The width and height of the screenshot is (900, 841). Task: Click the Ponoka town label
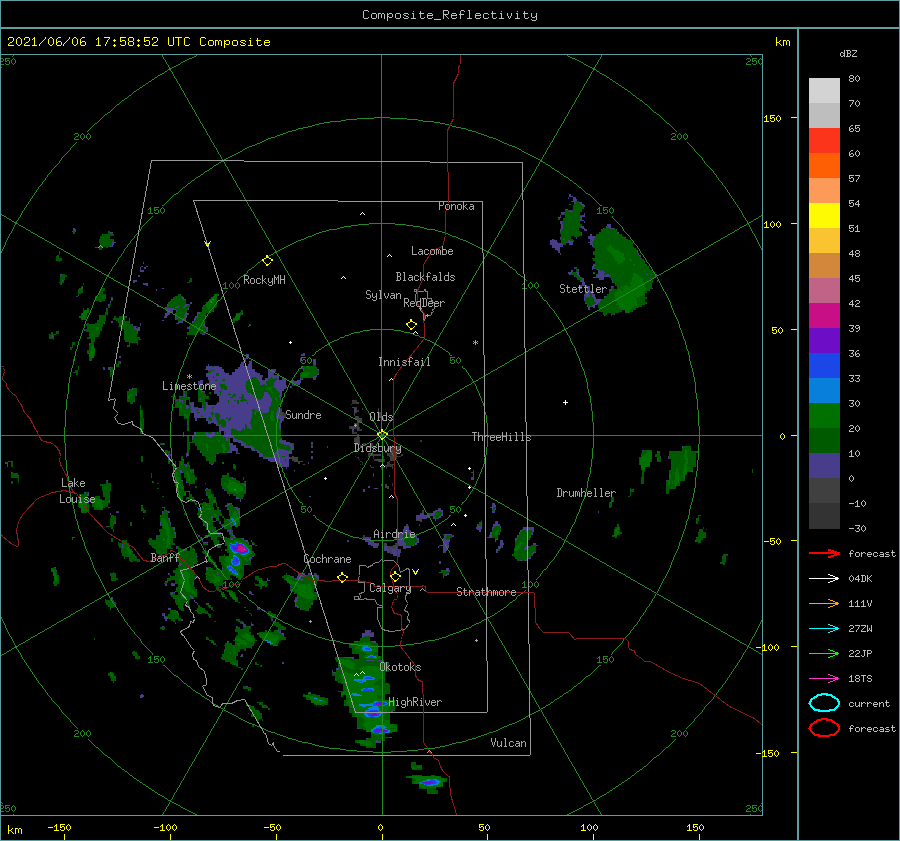456,206
